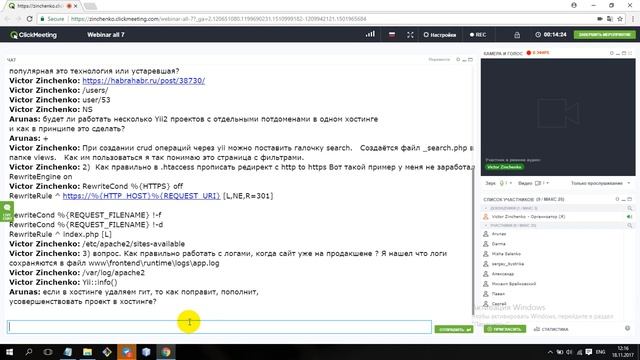The height and width of the screenshot is (360, 640).
Task: Select attendee Darma in the list
Action: pyautogui.click(x=498, y=244)
